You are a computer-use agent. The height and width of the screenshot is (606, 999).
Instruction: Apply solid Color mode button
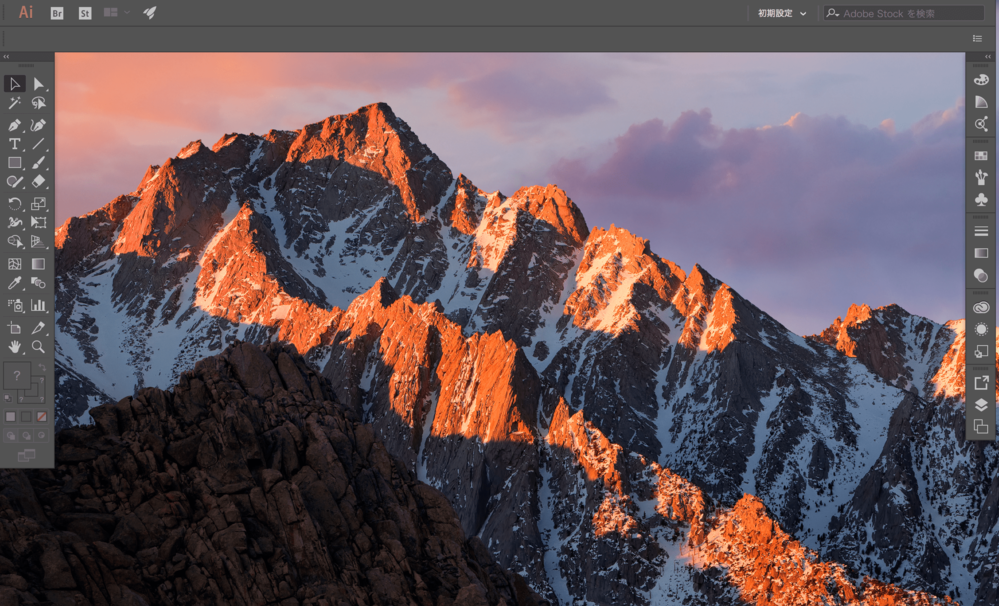11,417
